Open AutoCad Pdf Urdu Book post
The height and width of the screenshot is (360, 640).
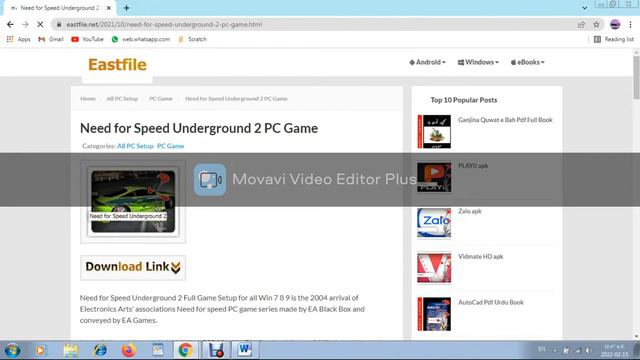click(x=491, y=302)
